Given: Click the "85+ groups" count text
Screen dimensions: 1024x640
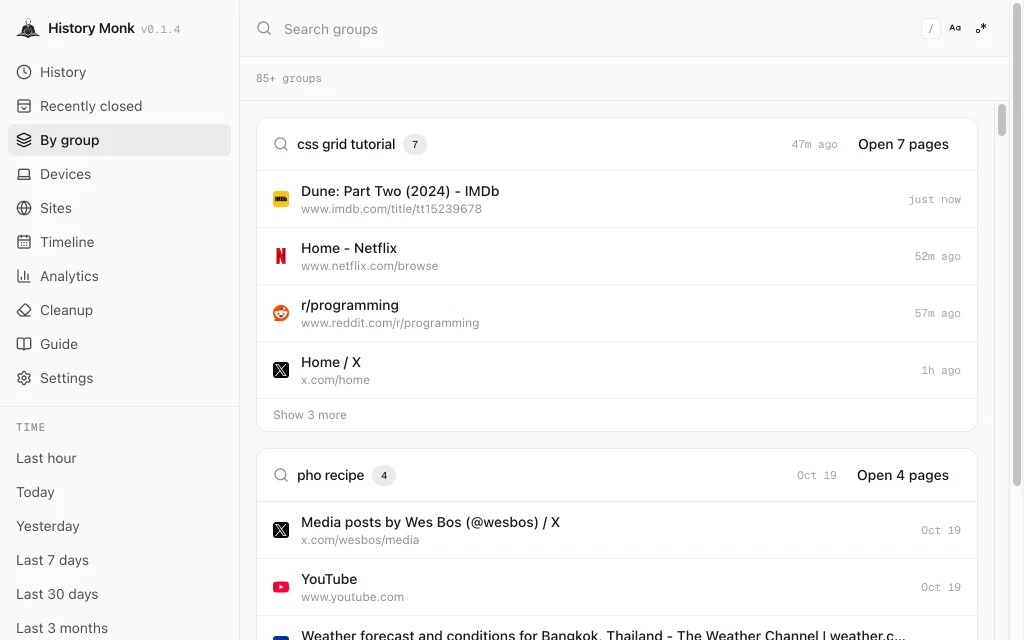Looking at the screenshot, I should point(289,78).
